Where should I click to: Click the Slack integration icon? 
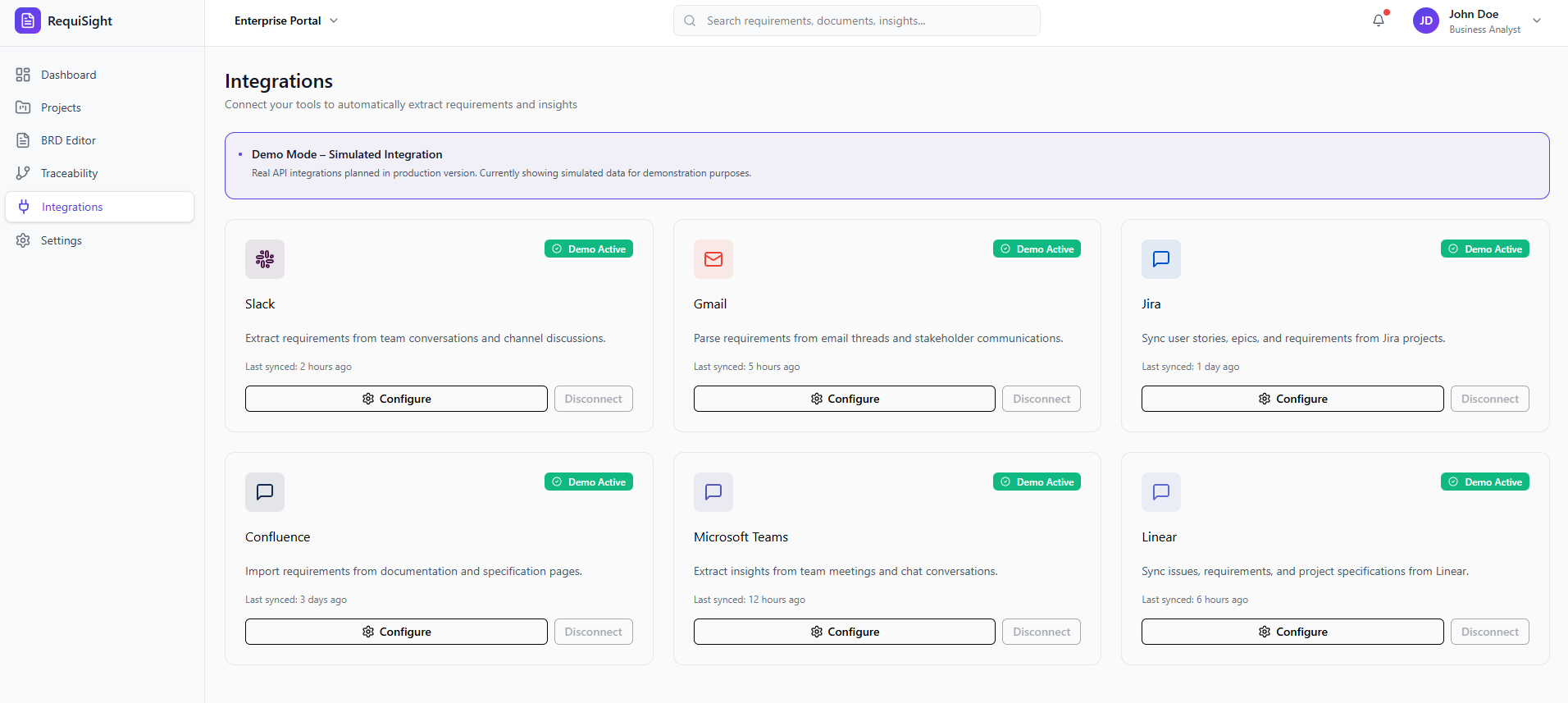click(265, 259)
